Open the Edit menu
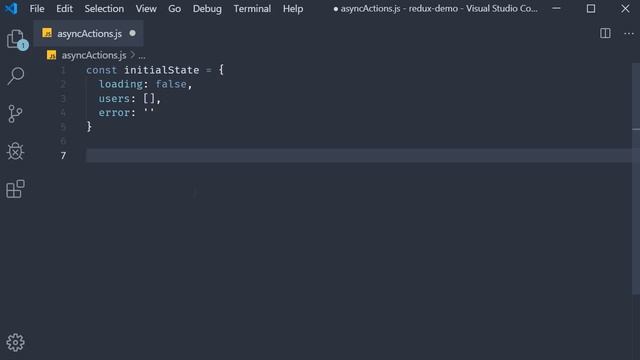Screen dimensions: 640x360 [x=64, y=9]
